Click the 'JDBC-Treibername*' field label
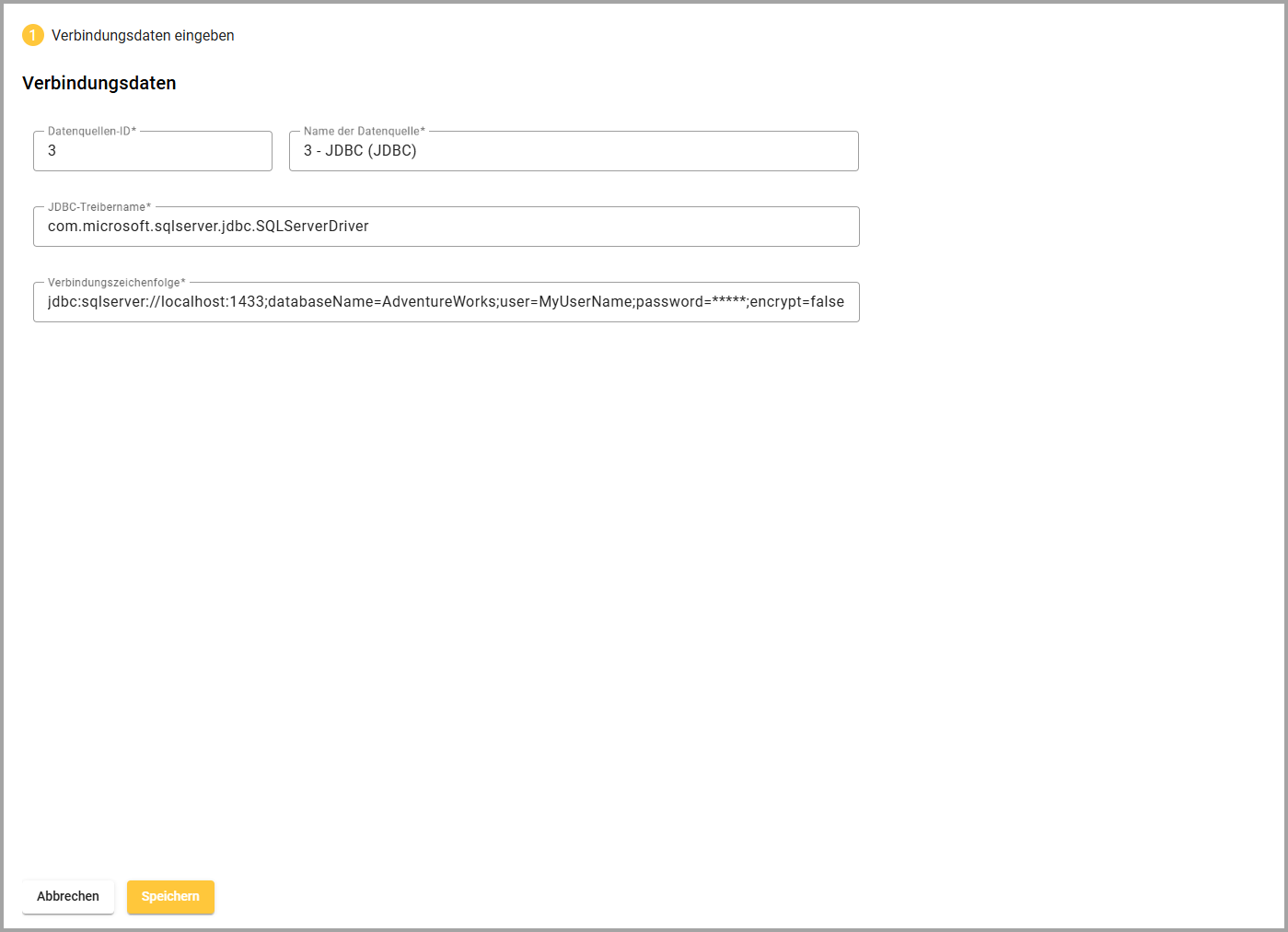The width and height of the screenshot is (1288, 932). click(x=99, y=207)
